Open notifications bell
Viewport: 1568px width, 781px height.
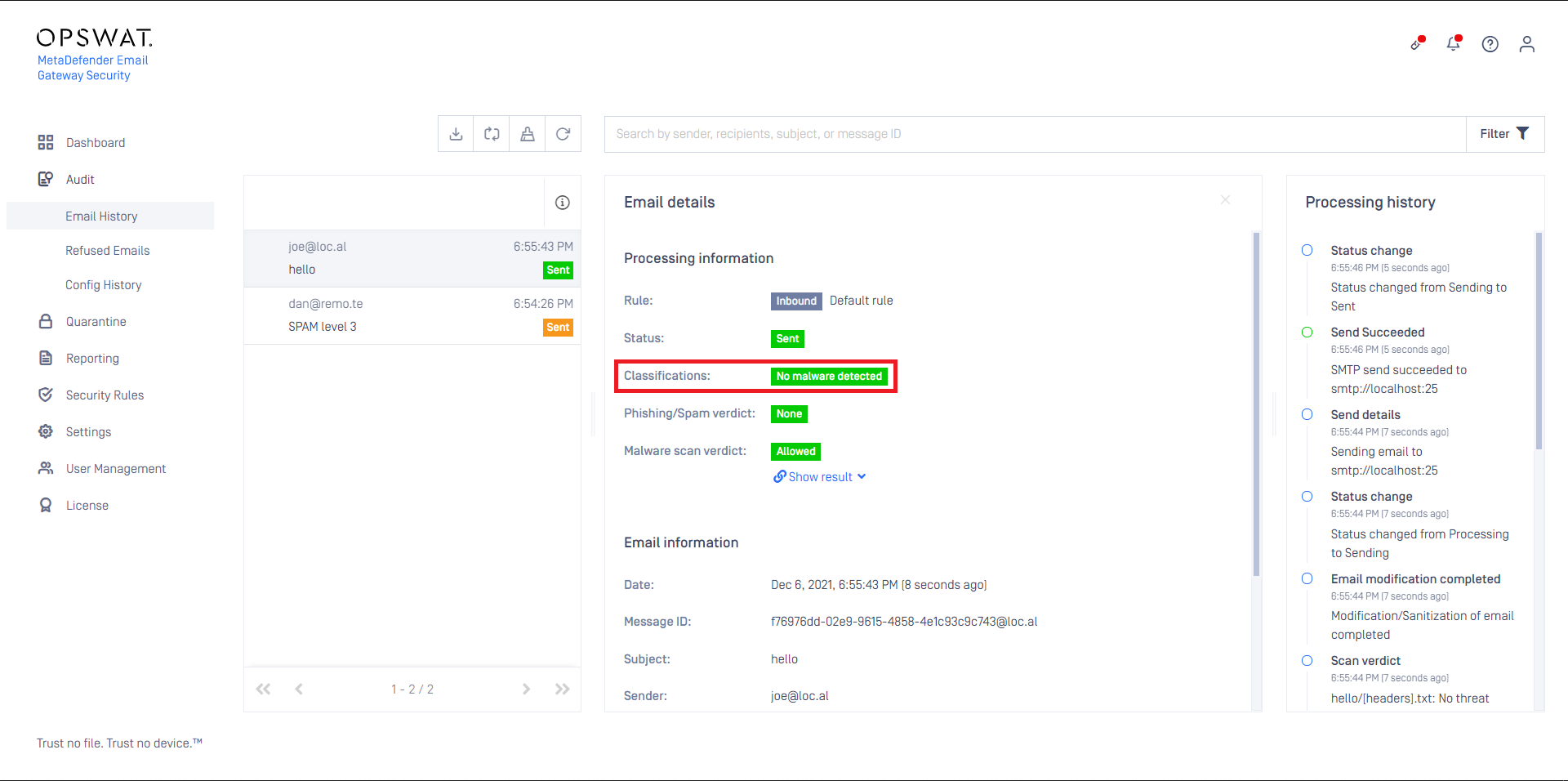pyautogui.click(x=1454, y=43)
